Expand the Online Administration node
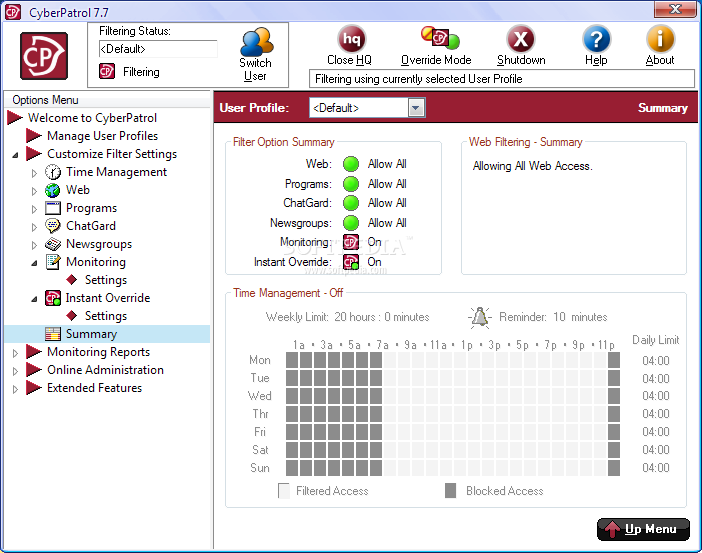Image resolution: width=702 pixels, height=553 pixels. click(15, 371)
